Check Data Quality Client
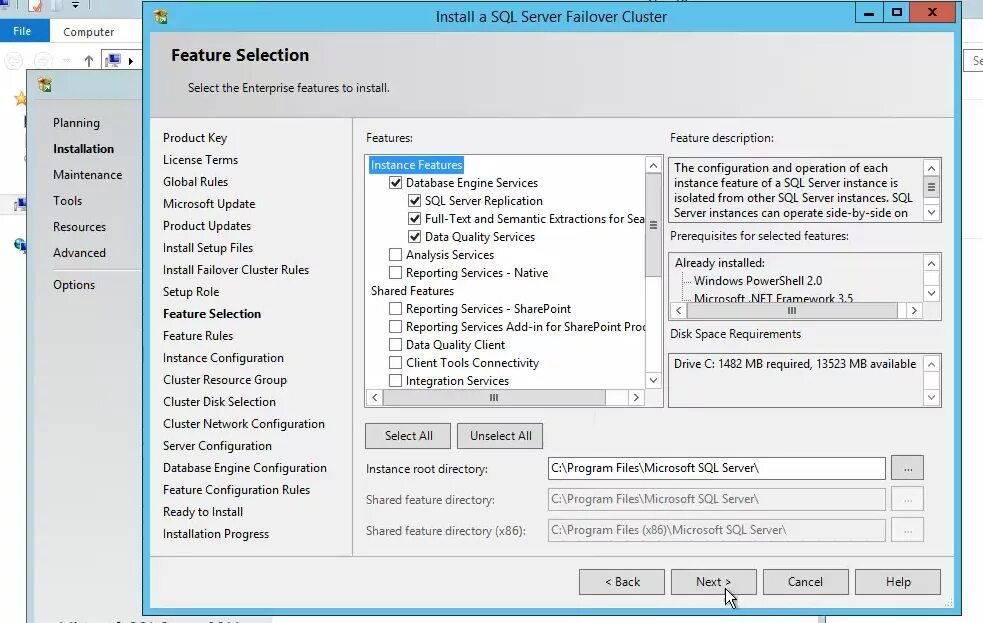Screen dimensions: 983x623 395,345
